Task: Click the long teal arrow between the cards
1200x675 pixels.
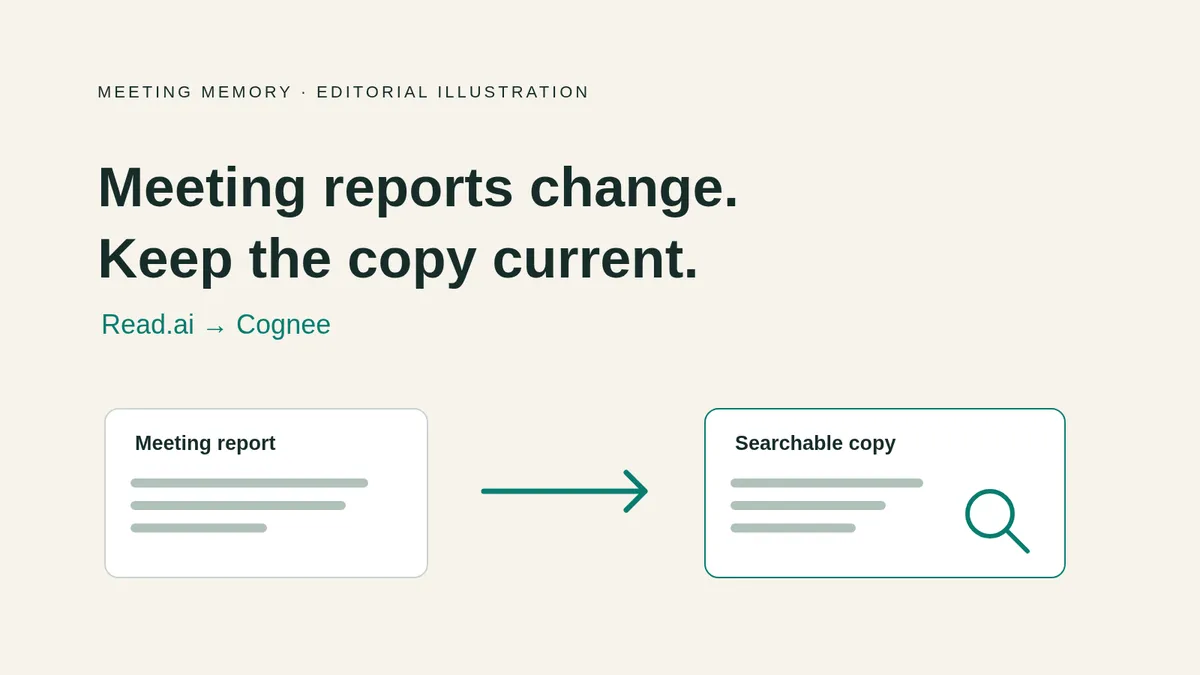Action: tap(565, 491)
